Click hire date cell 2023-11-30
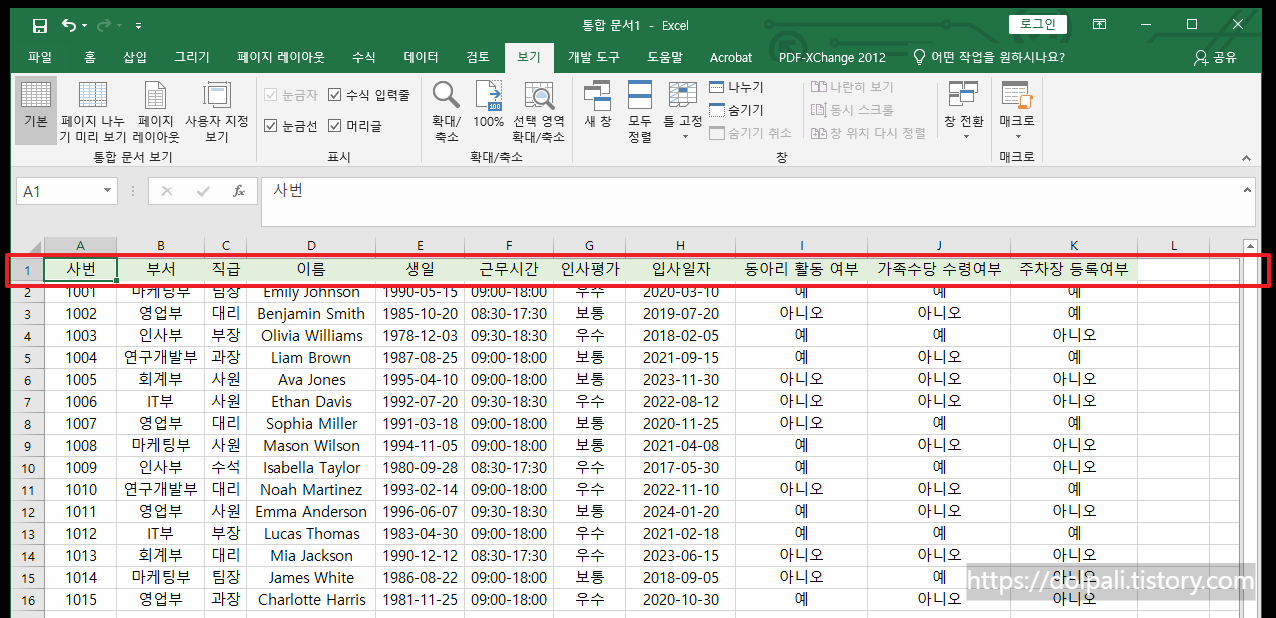This screenshot has width=1276, height=618. click(x=680, y=380)
